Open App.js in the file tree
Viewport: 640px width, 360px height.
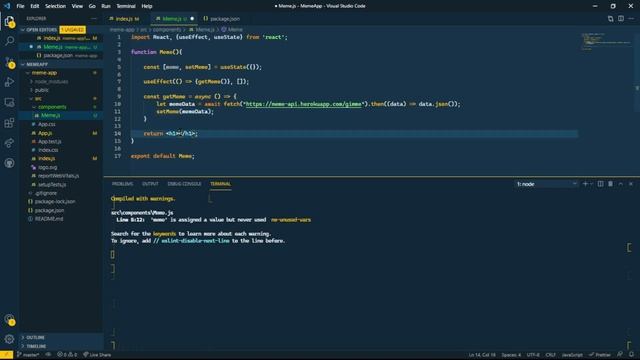[45, 133]
